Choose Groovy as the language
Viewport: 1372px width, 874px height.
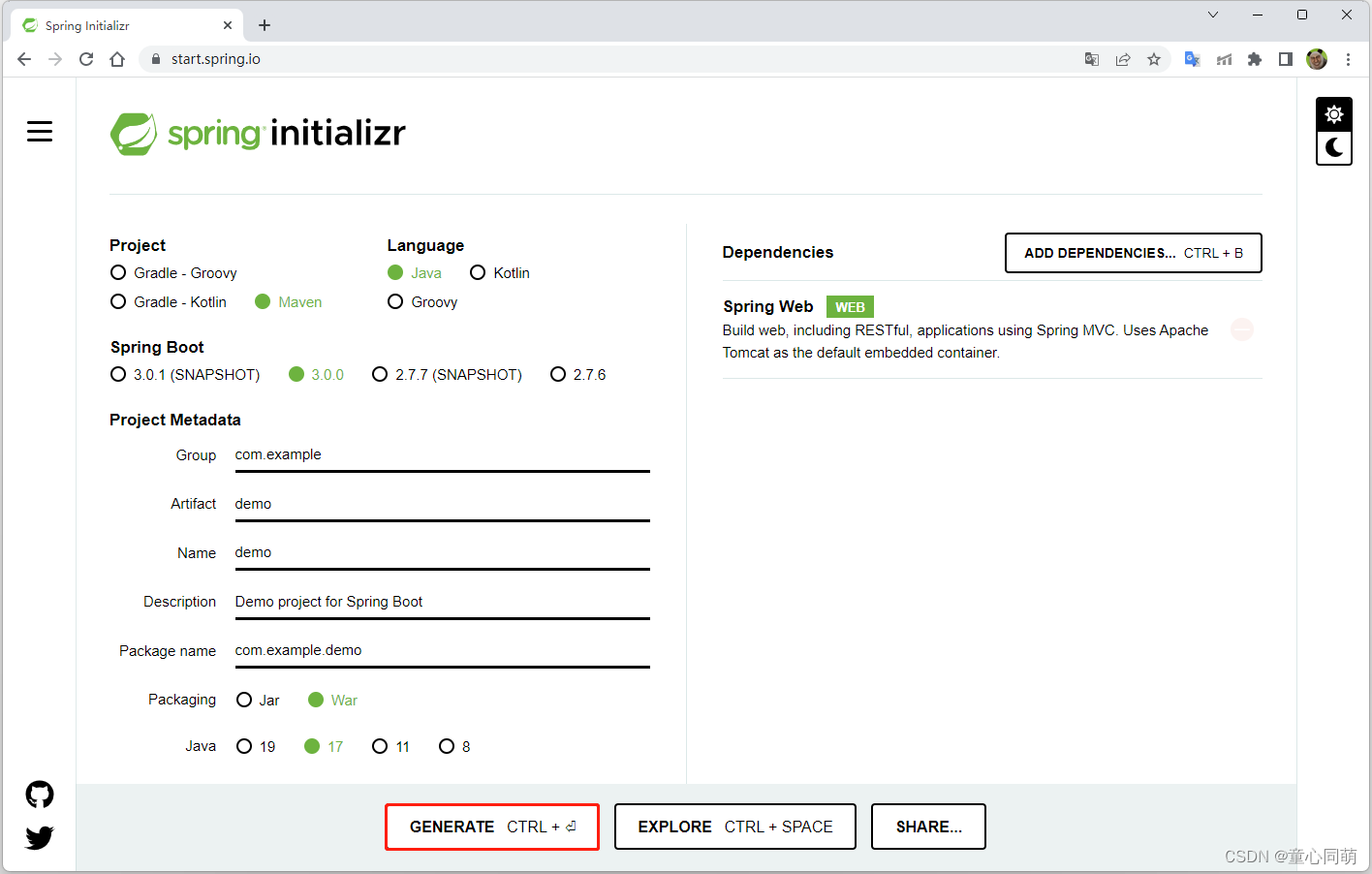coord(422,302)
